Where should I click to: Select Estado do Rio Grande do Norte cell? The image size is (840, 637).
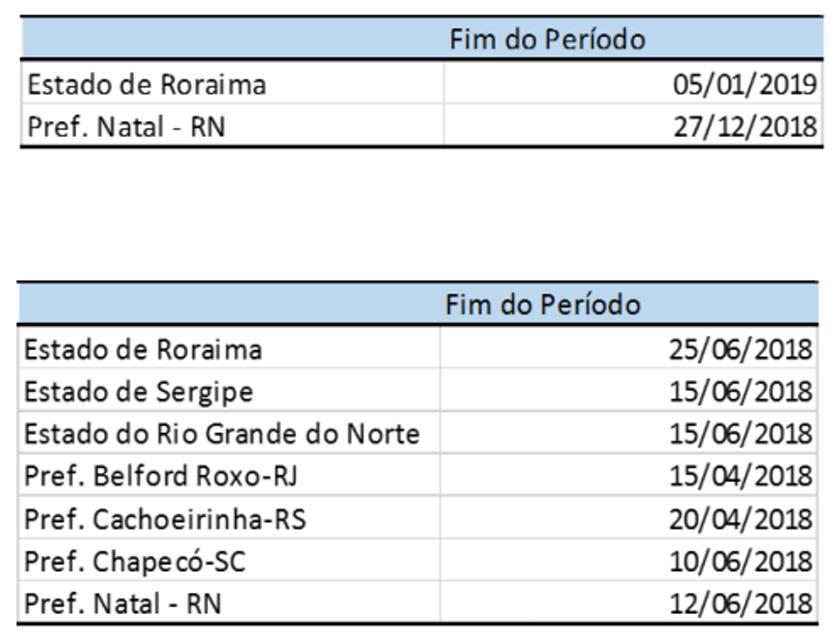pos(222,434)
